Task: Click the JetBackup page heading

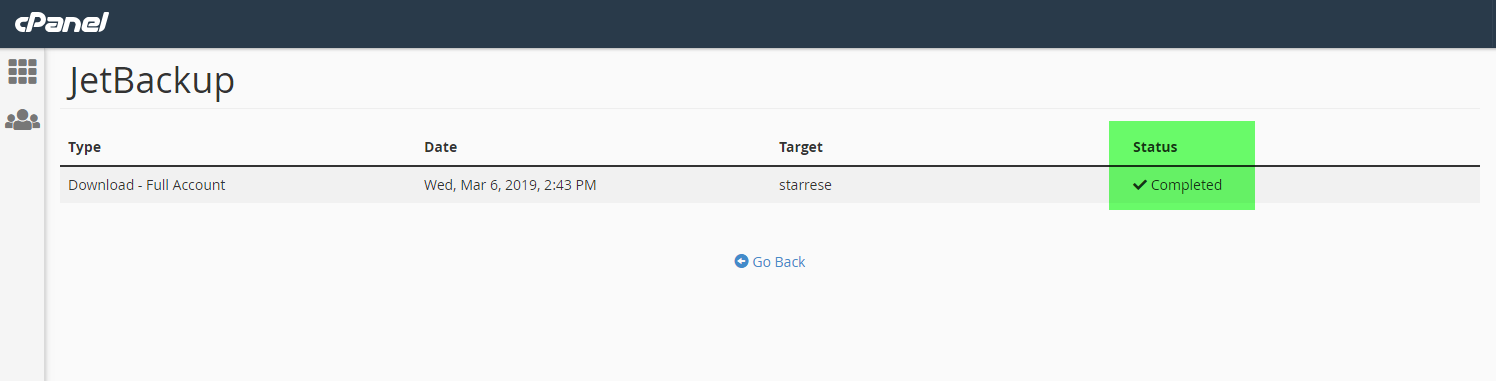Action: click(151, 81)
